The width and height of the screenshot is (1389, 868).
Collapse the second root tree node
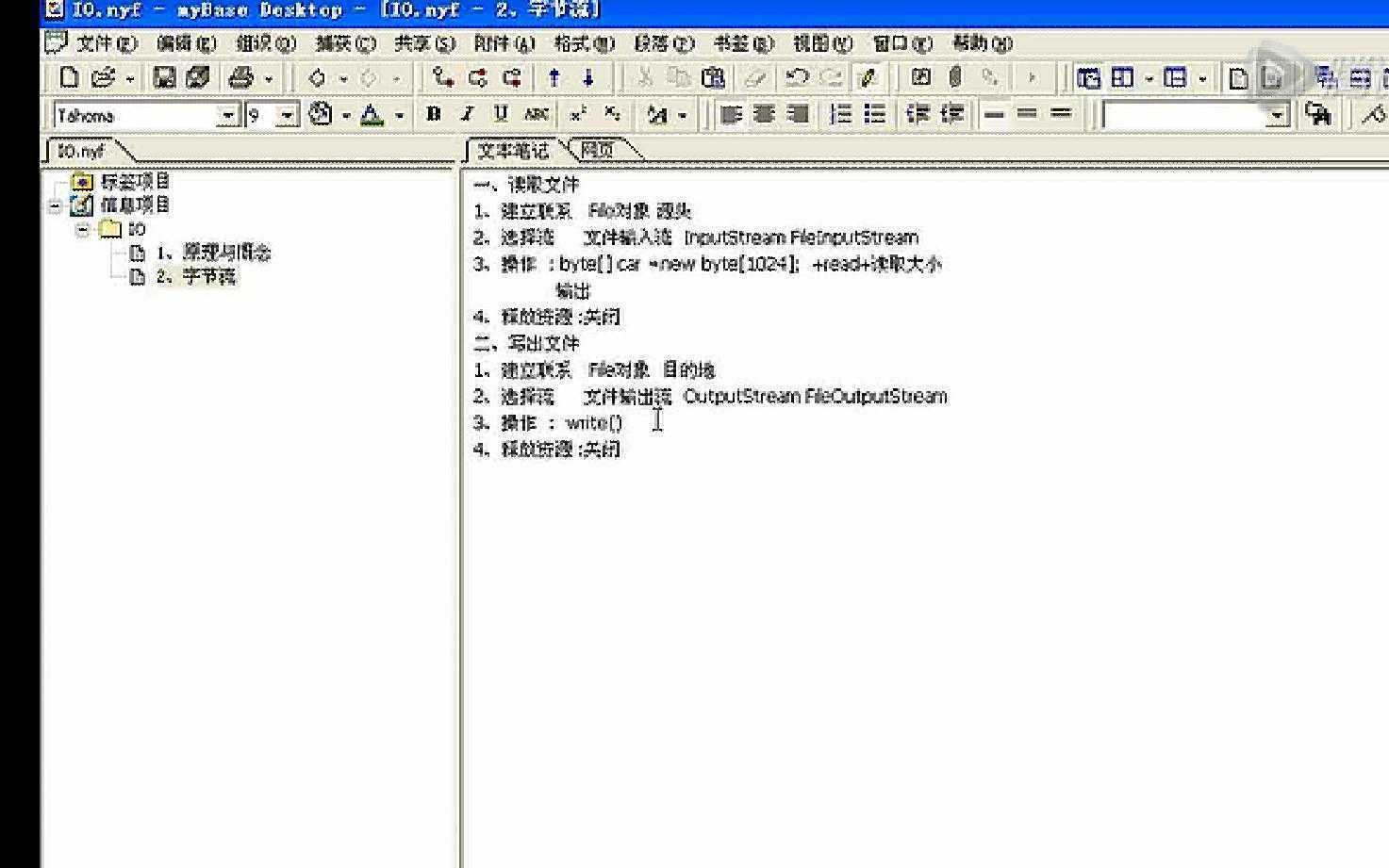coord(56,205)
